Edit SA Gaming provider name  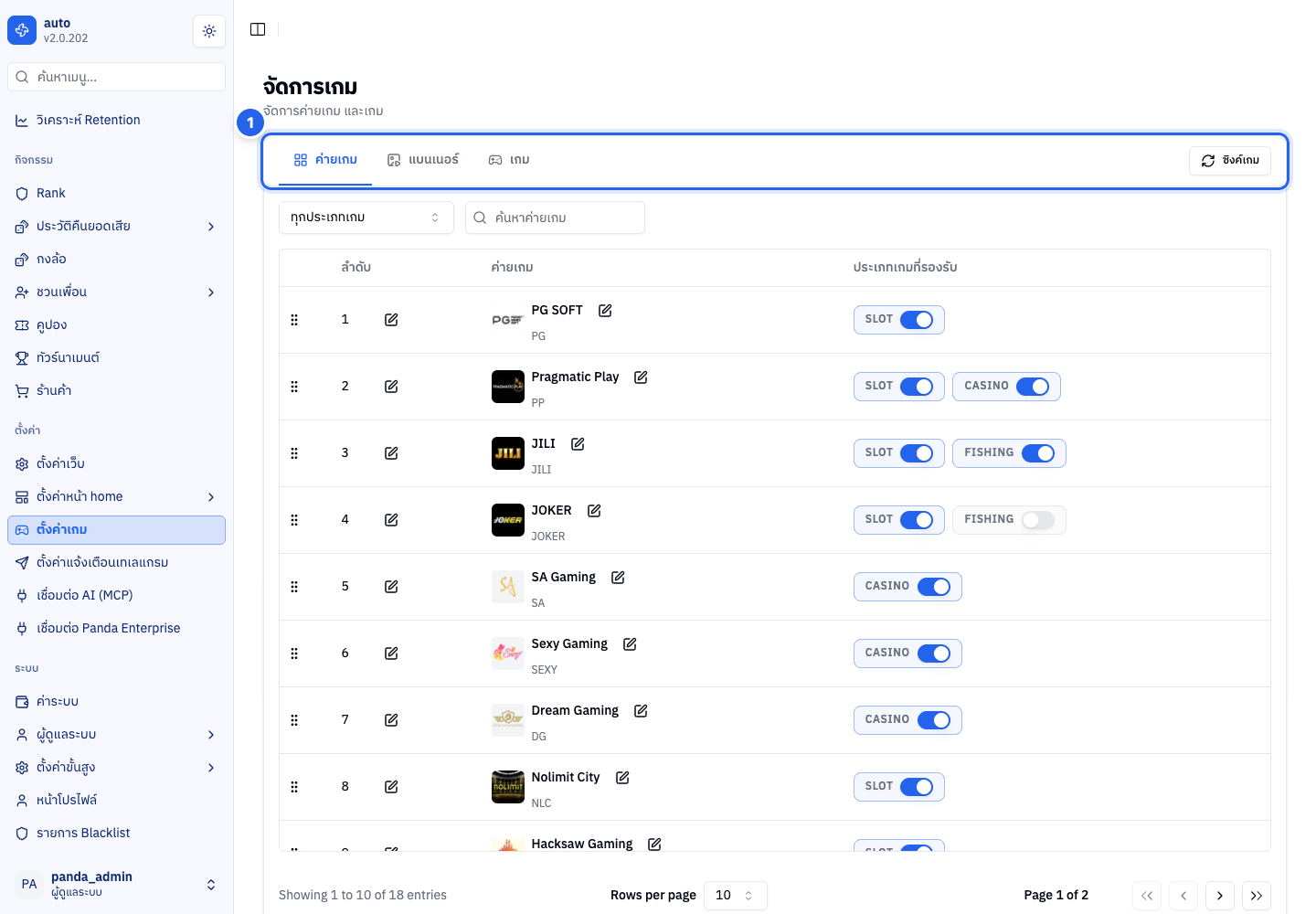(x=618, y=578)
